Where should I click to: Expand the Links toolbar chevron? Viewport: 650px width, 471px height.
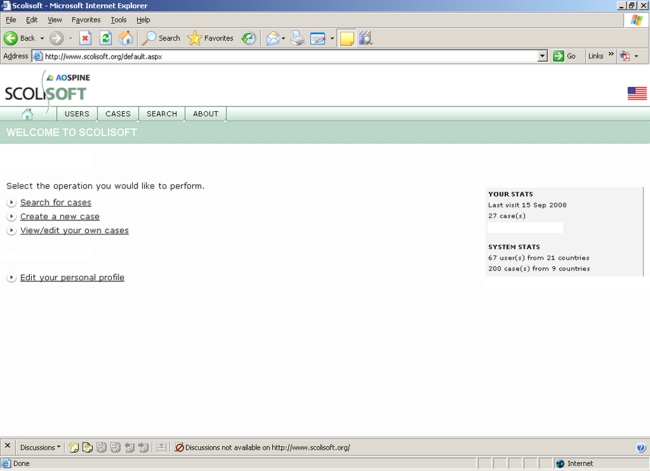coord(611,54)
